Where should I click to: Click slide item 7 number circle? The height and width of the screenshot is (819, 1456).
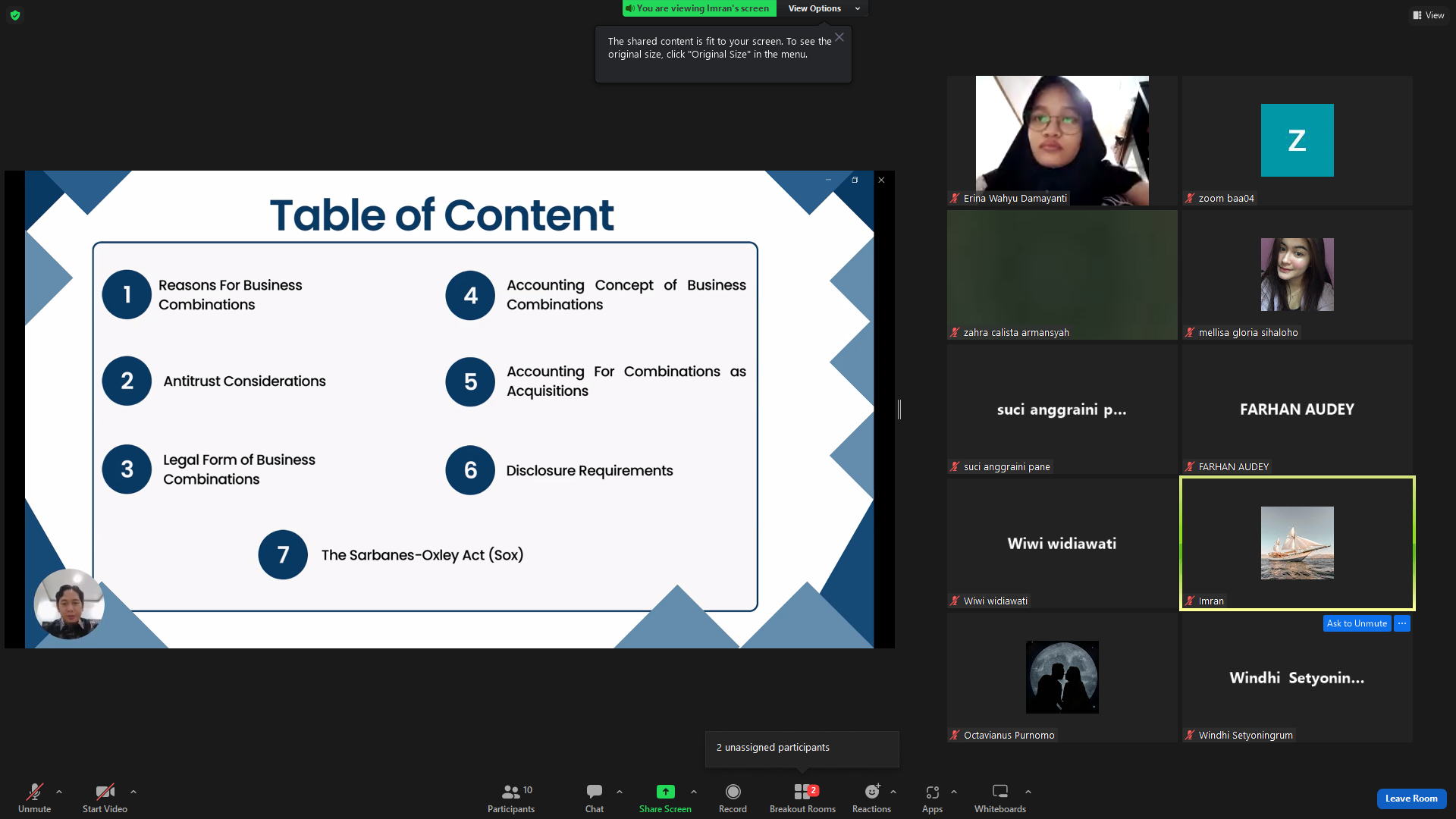tap(283, 554)
